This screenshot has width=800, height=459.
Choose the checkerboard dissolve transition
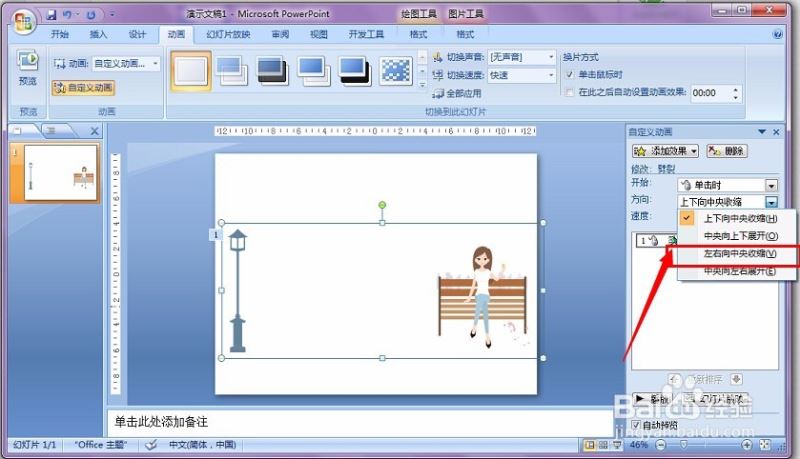click(396, 70)
